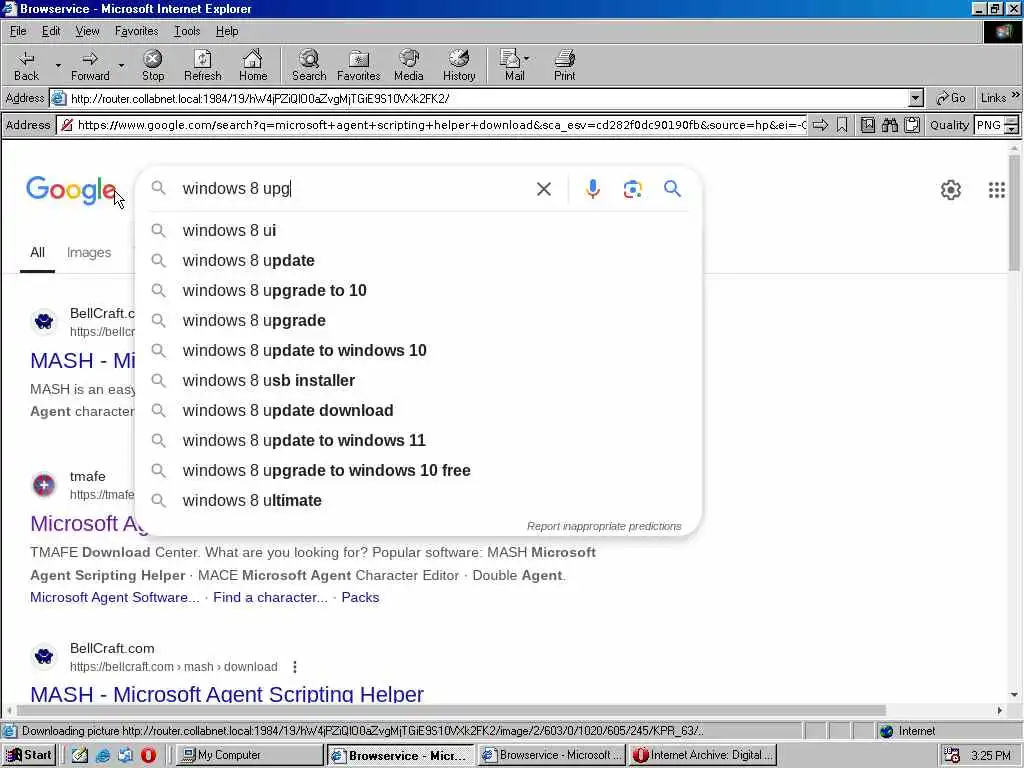The image size is (1024, 768).
Task: Open the IE address bar dropdown
Action: pos(916,99)
